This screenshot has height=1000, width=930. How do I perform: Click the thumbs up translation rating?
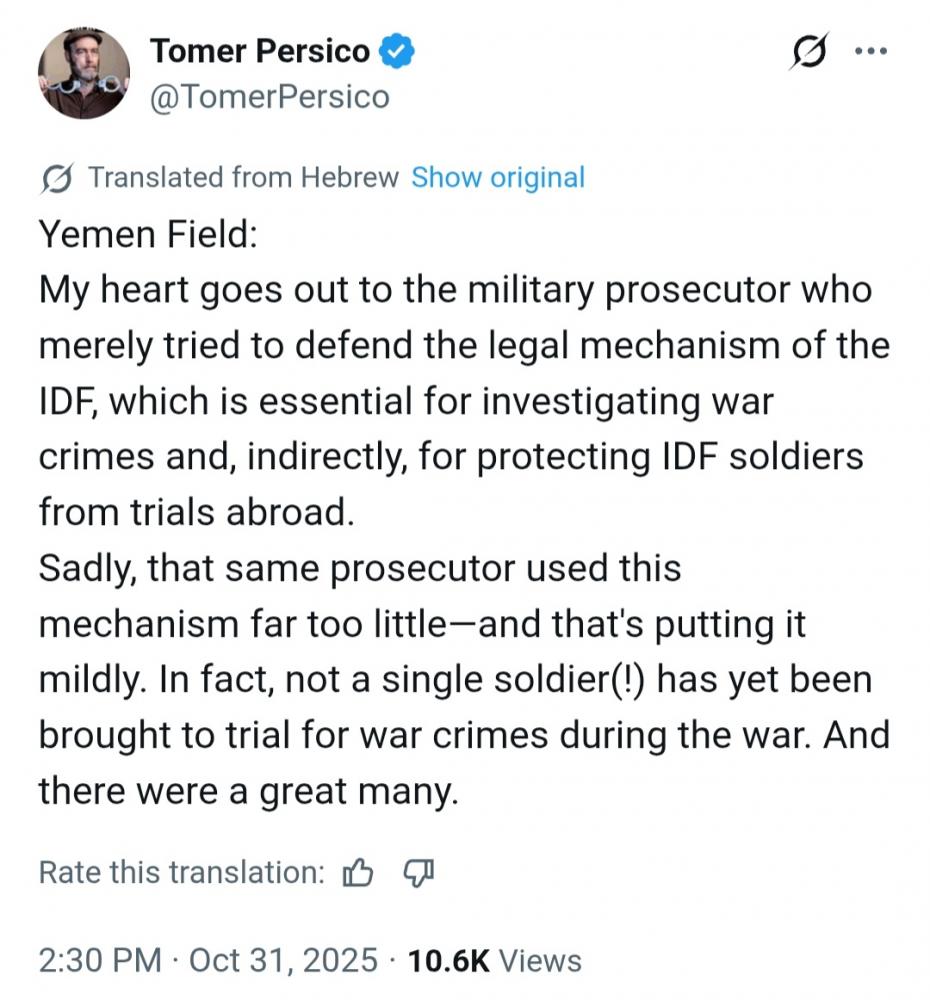click(x=357, y=873)
